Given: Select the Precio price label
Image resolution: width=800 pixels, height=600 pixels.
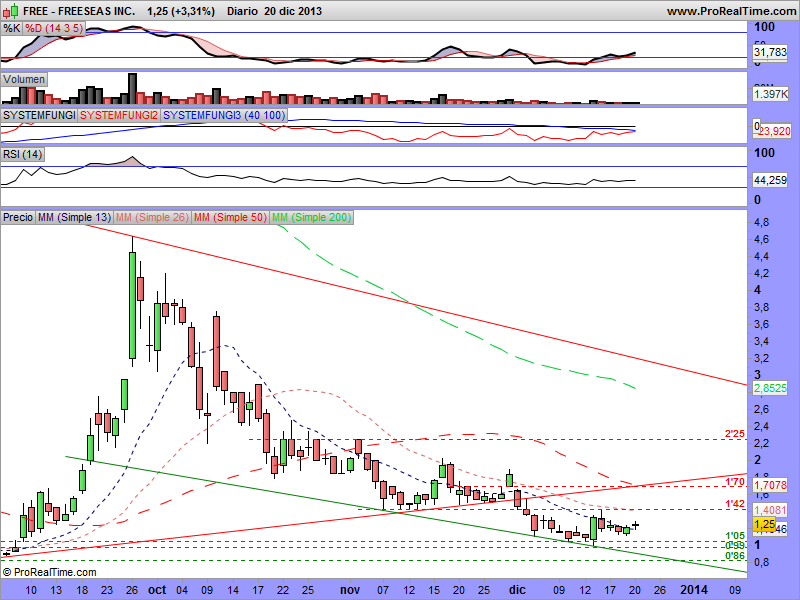Looking at the screenshot, I should (x=18, y=217).
